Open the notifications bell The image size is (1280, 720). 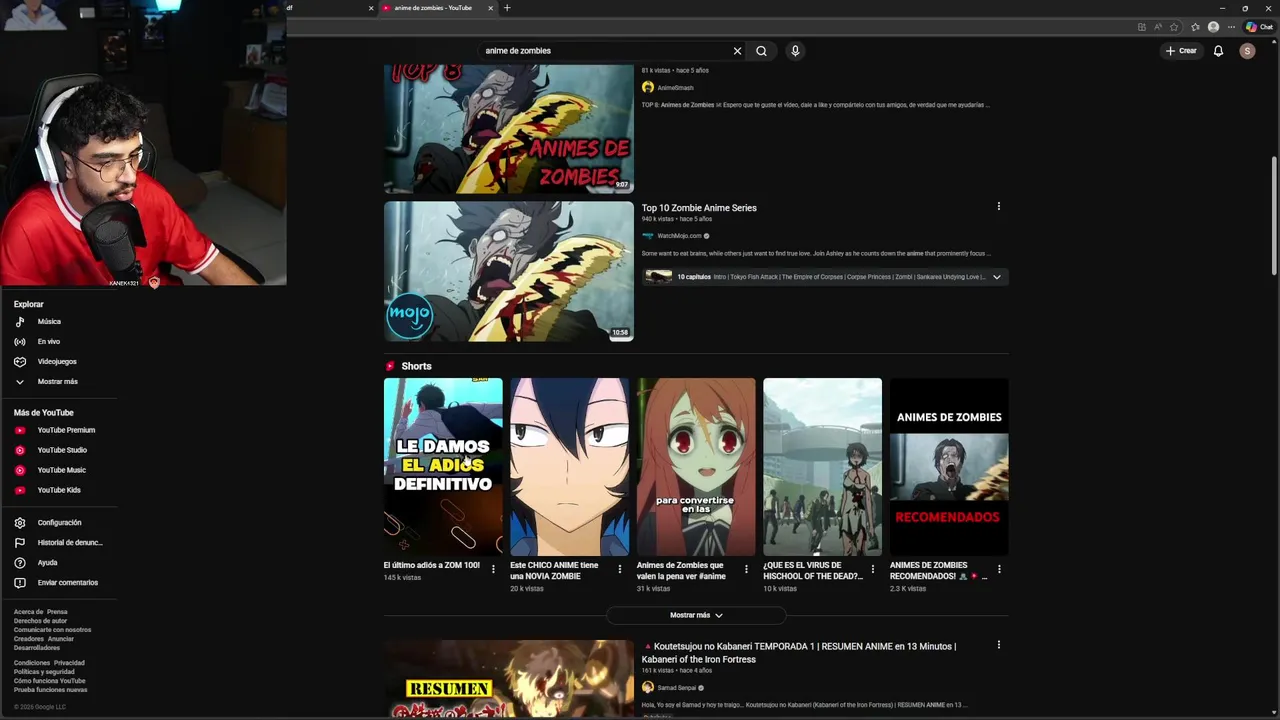(1218, 51)
